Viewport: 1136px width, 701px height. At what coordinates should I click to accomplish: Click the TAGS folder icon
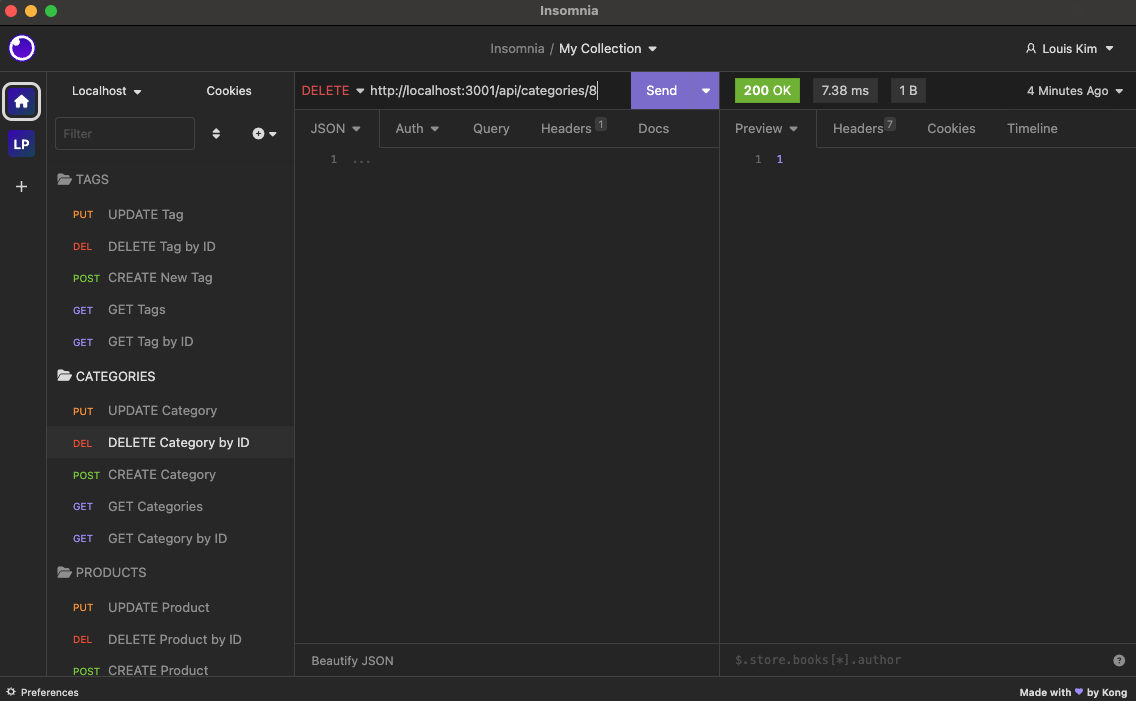pyautogui.click(x=62, y=179)
